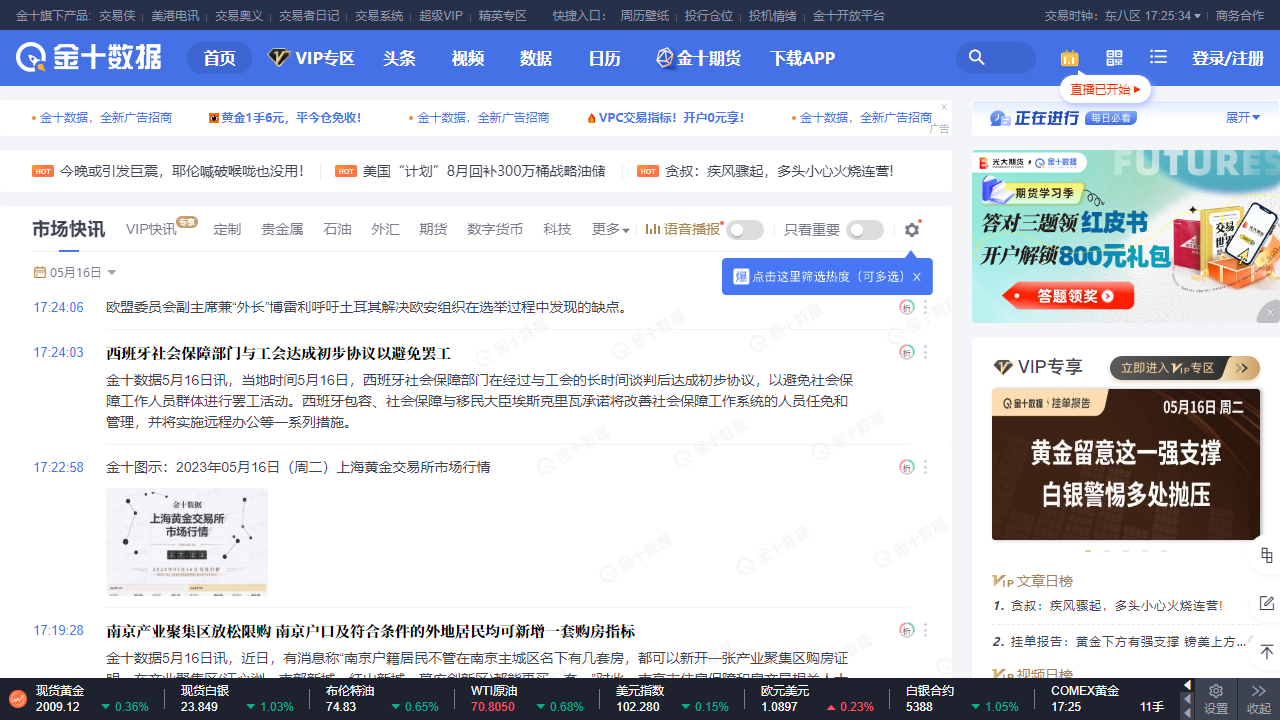The height and width of the screenshot is (720, 1280).
Task: Open the 头条 navigation menu item
Action: pos(399,58)
